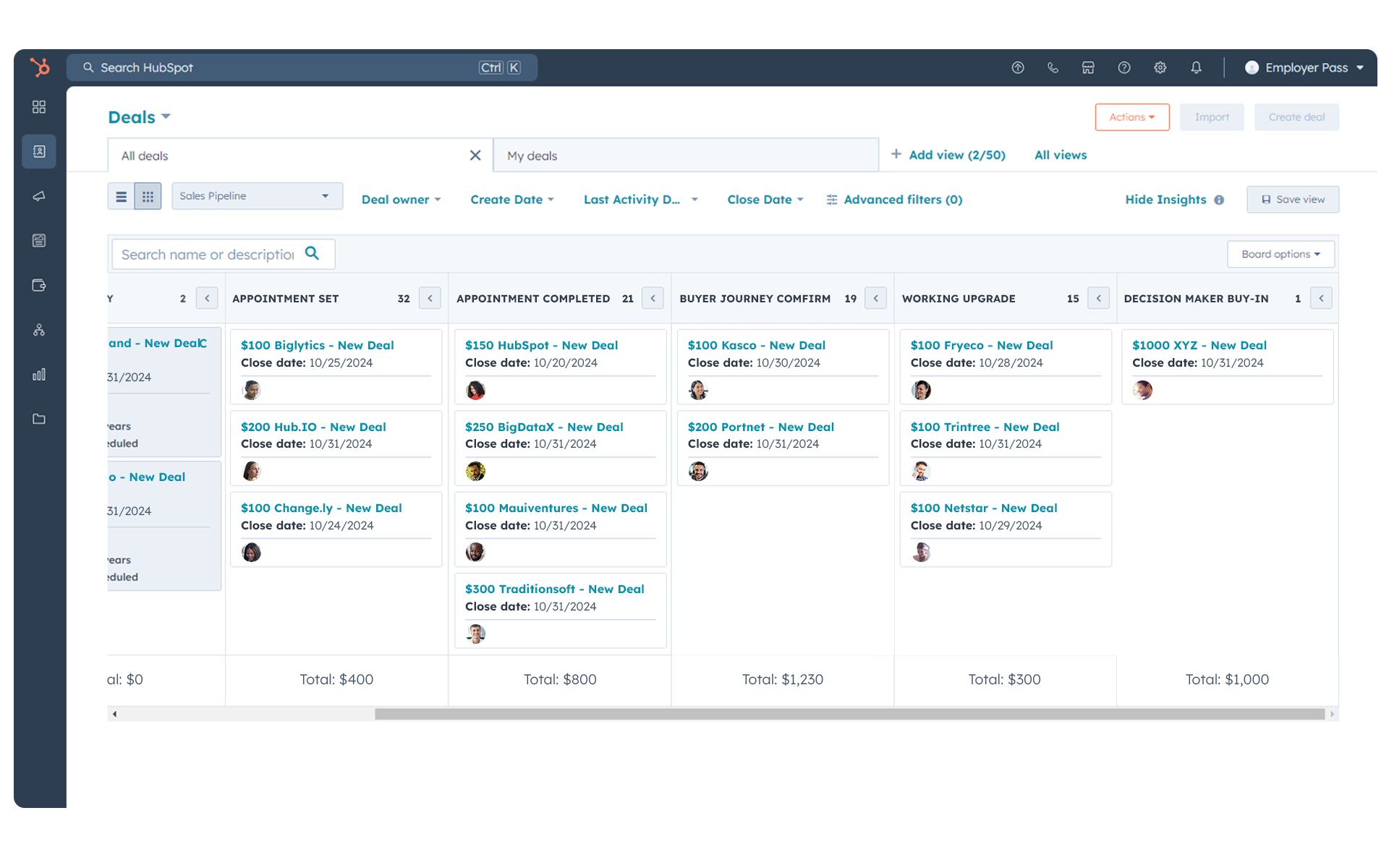Open the $100 Change.ly - New Deal link

tap(321, 509)
